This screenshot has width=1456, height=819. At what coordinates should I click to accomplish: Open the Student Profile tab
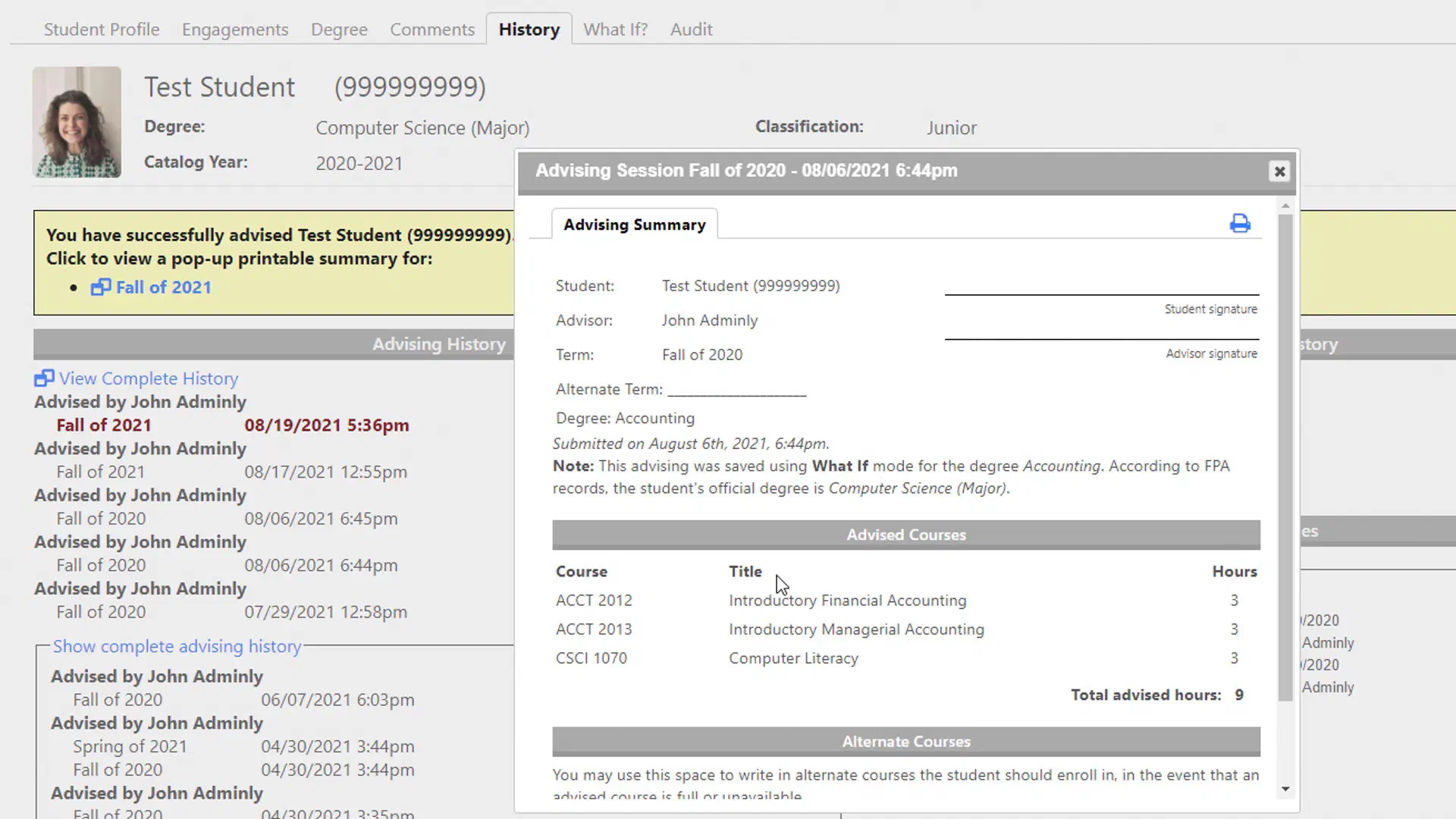tap(102, 30)
